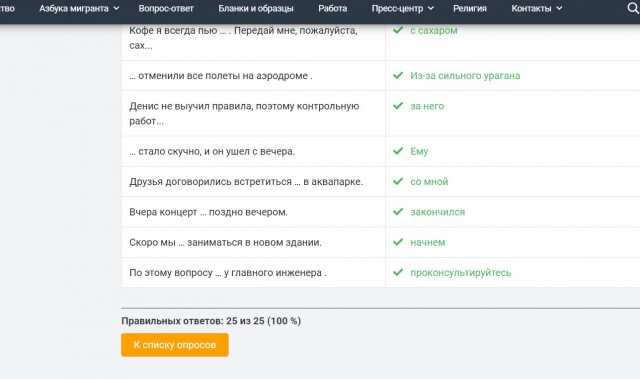
Task: Open the Контакты menu label
Action: 531,8
